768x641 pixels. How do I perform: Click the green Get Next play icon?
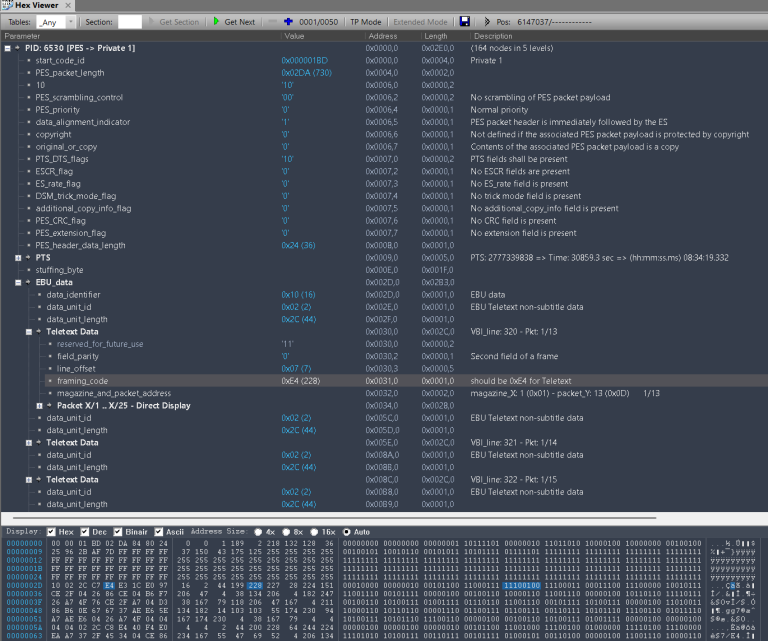click(216, 22)
